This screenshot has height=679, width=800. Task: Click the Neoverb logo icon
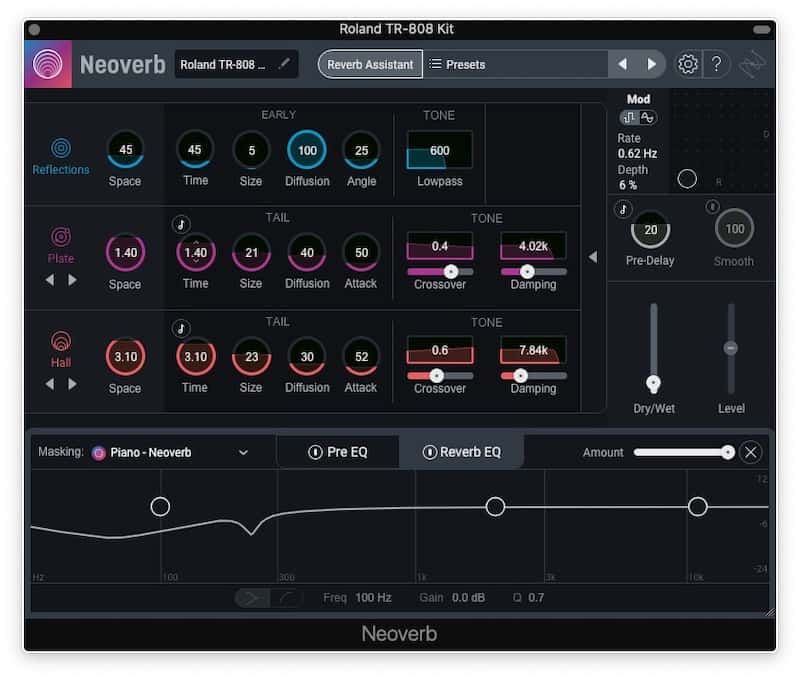click(x=47, y=64)
